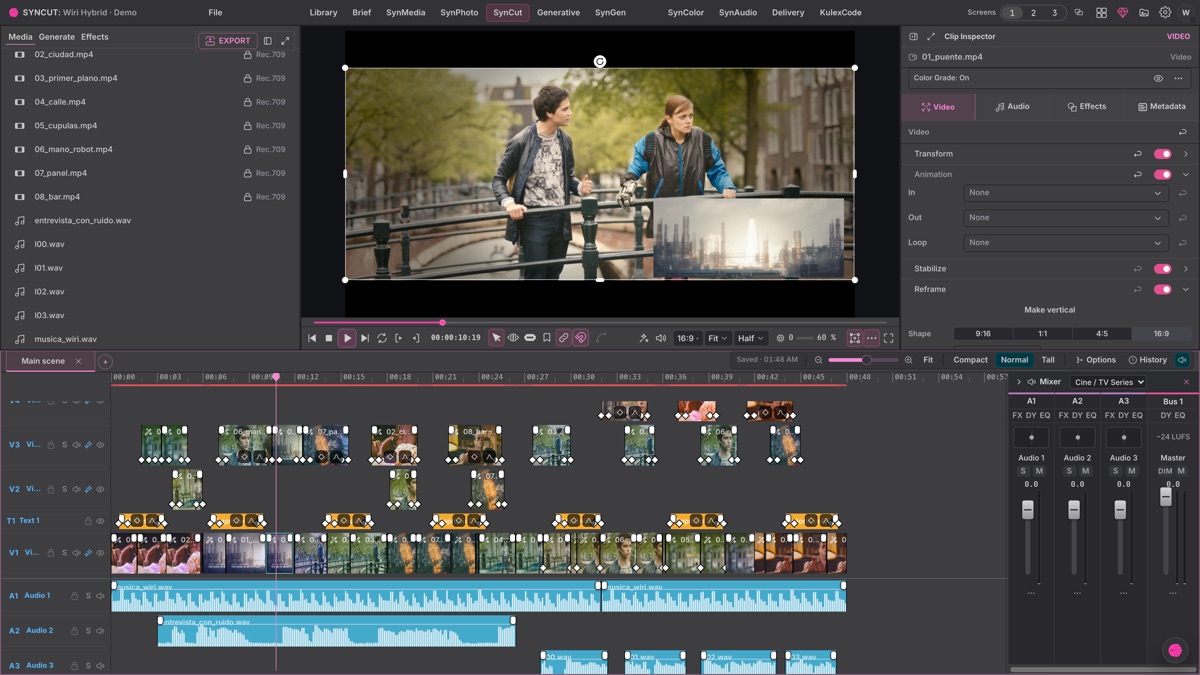Click the EXPORT button

[x=228, y=41]
